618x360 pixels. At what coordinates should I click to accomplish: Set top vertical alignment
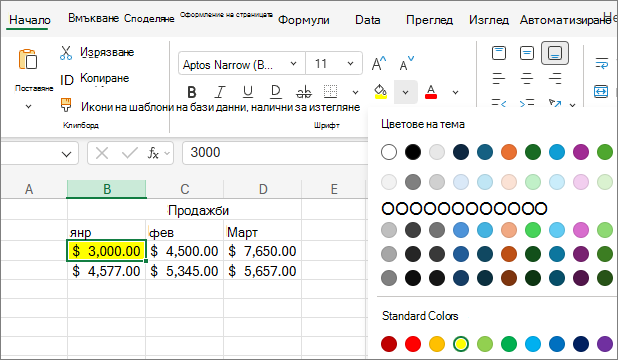click(499, 53)
